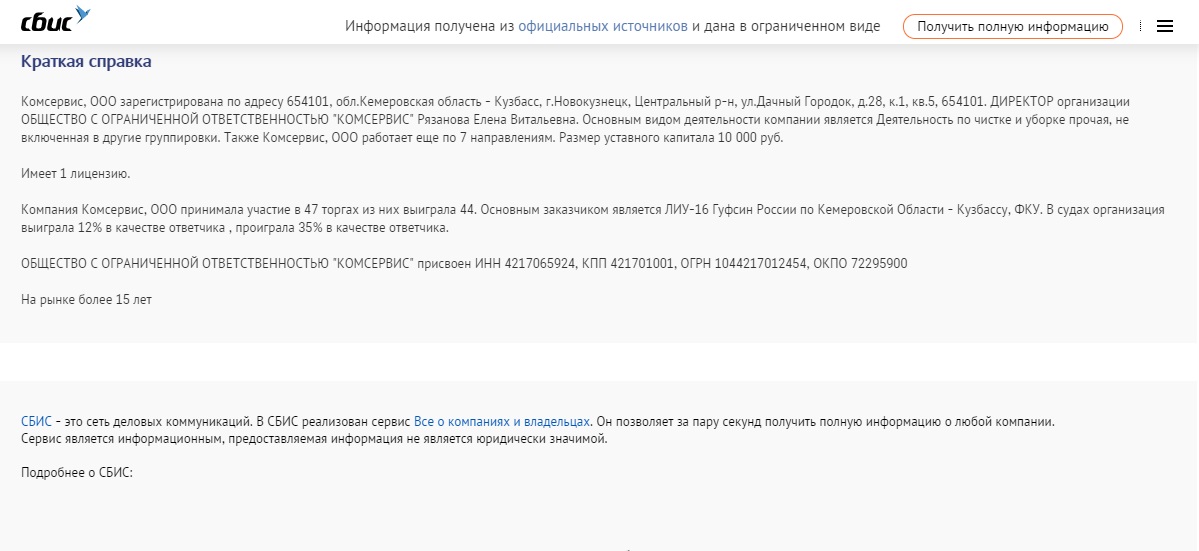
Task: Open 'Все о компаниях и владельцах' link
Action: pyautogui.click(x=502, y=422)
